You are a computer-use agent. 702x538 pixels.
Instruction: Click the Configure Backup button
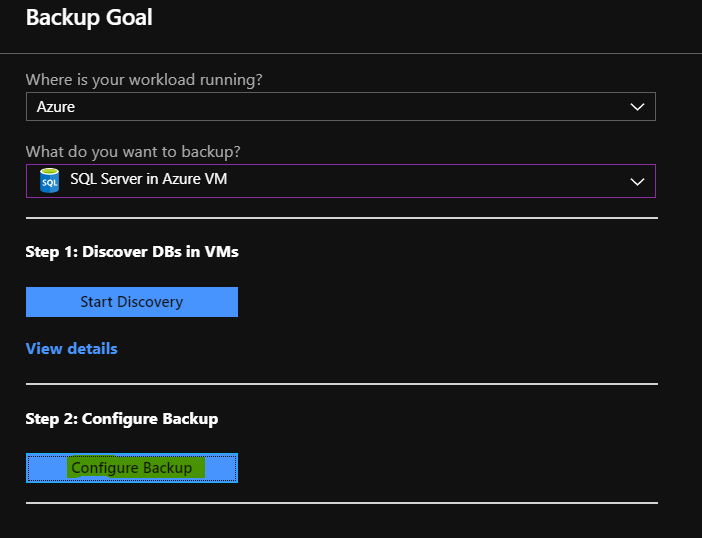tap(132, 468)
